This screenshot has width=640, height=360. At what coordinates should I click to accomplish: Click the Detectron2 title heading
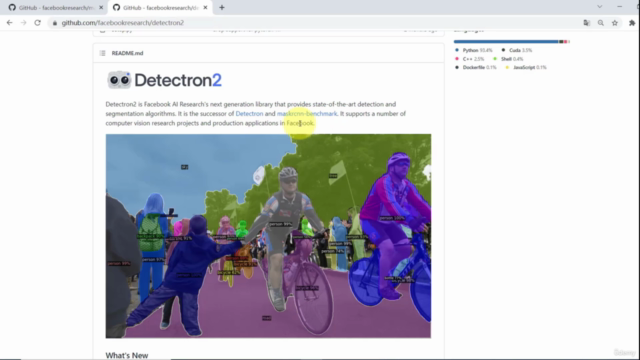(x=178, y=80)
